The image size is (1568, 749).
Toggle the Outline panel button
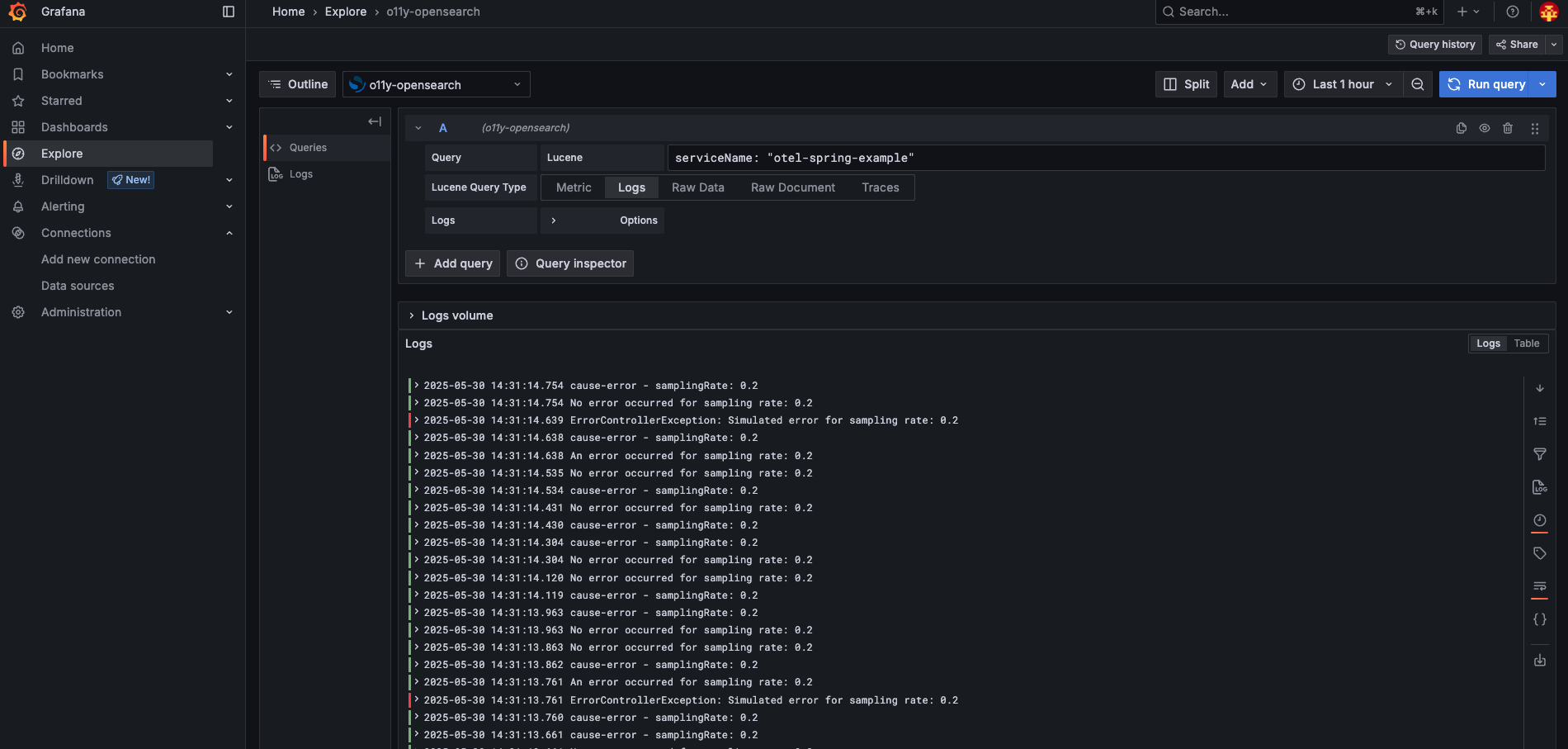click(298, 84)
